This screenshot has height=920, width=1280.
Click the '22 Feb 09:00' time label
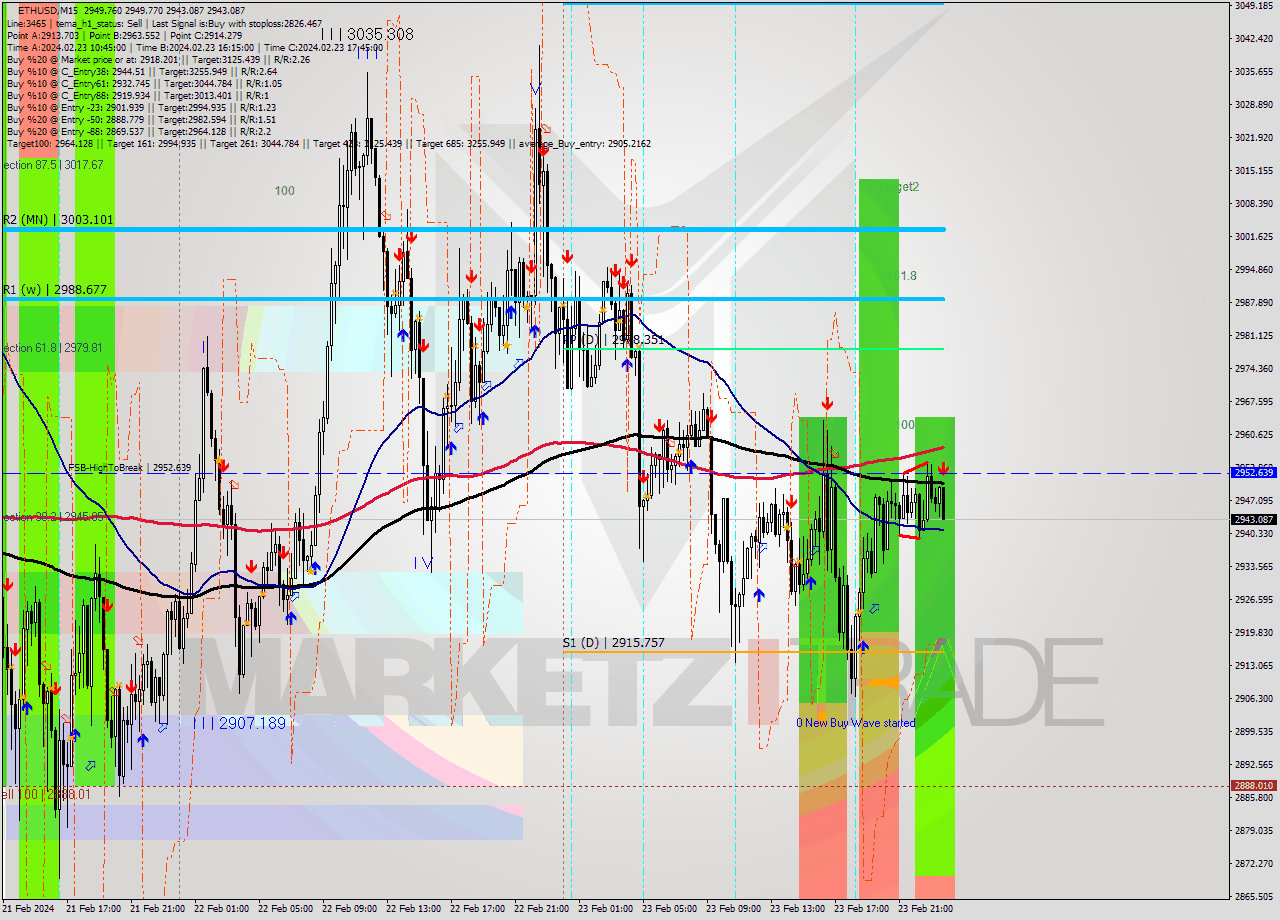tap(349, 909)
